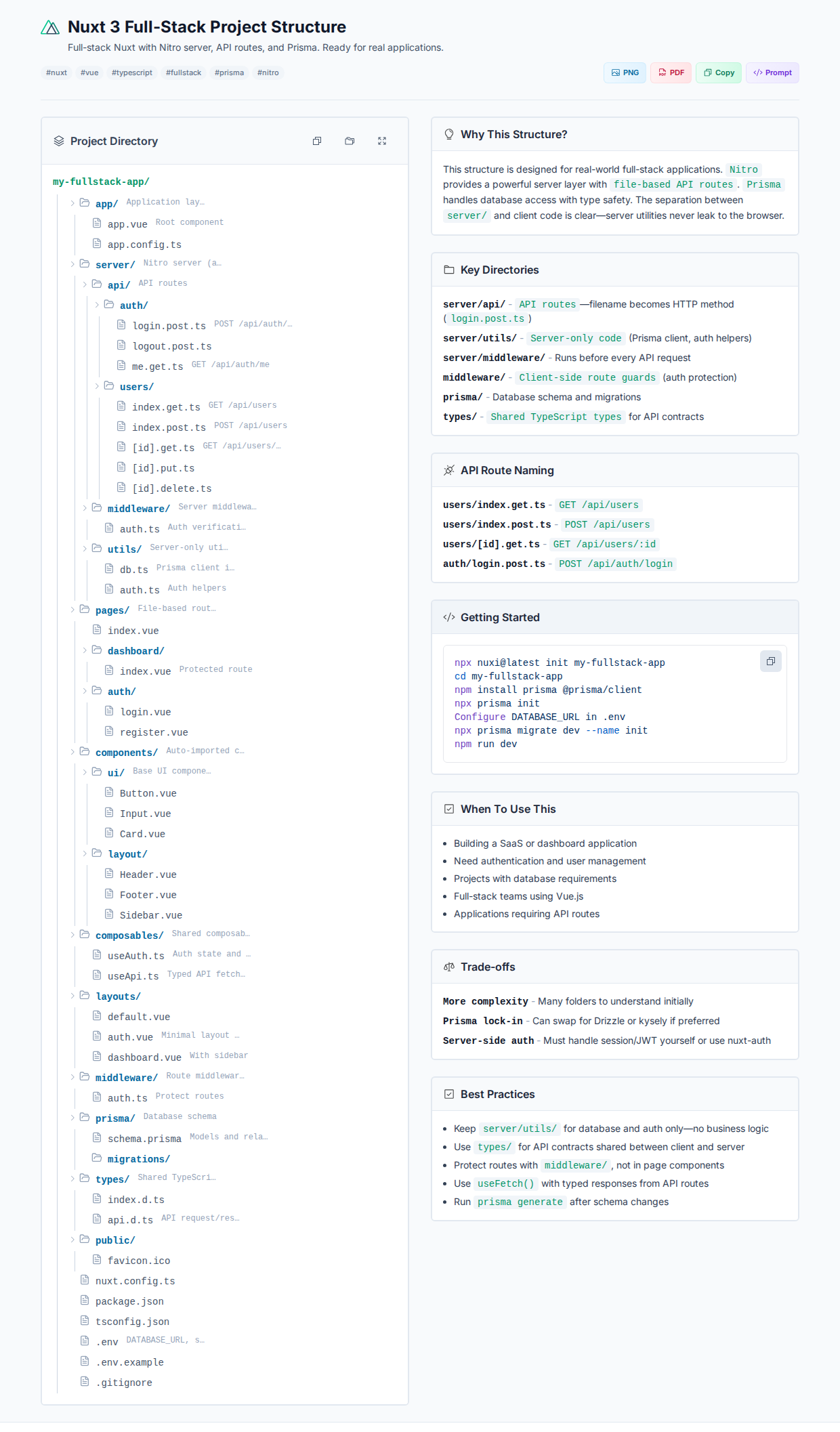
Task: Click the scales icon beside Trade-offs
Action: pyautogui.click(x=448, y=967)
